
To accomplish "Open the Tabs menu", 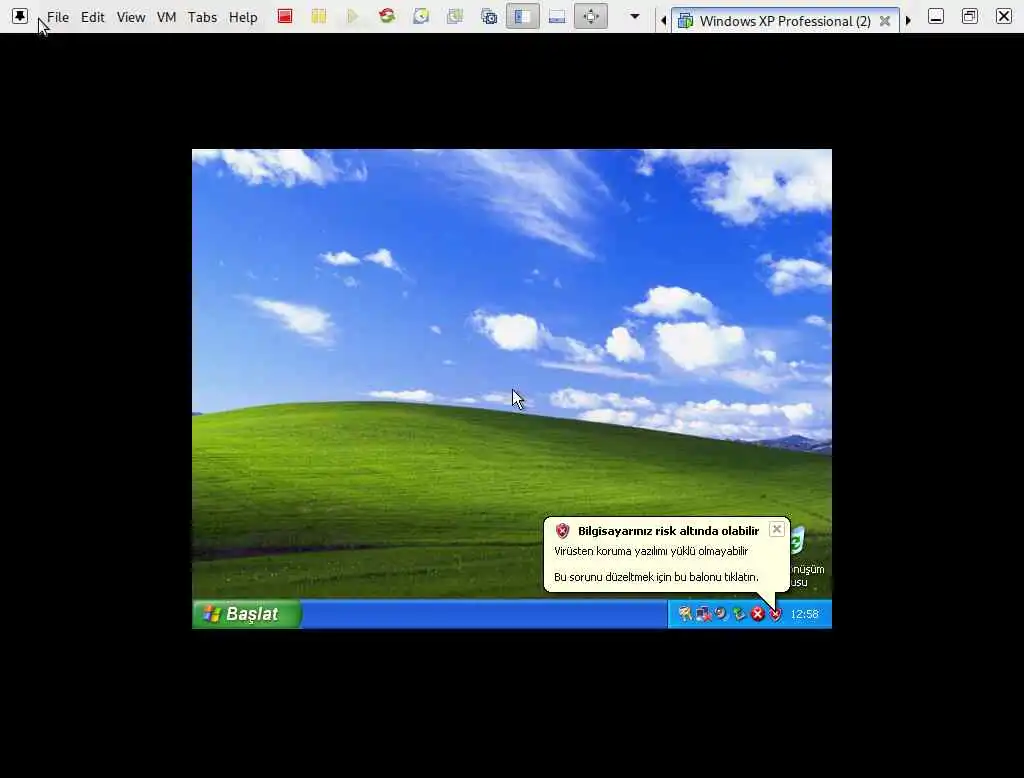I will (x=202, y=18).
